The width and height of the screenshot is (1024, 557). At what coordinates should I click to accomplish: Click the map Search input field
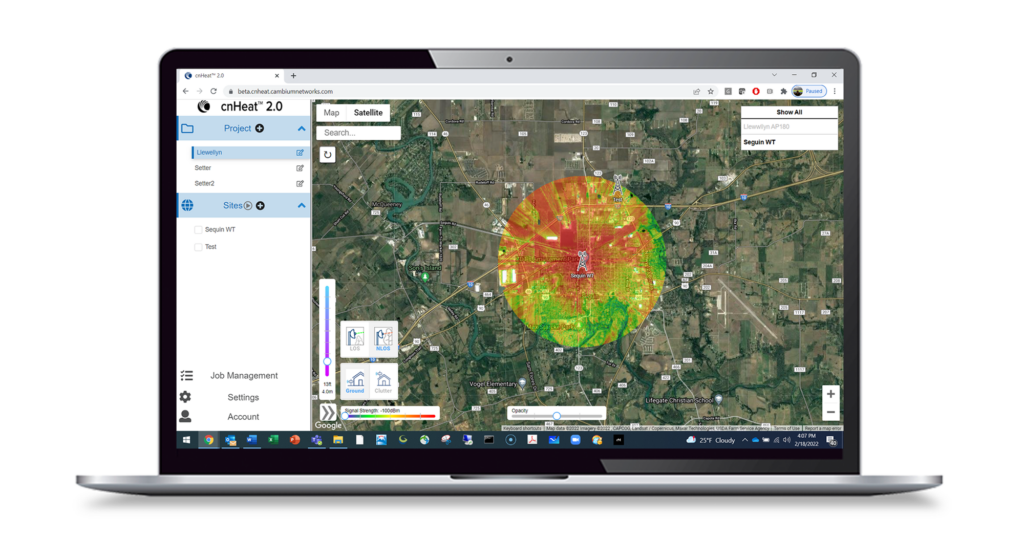(359, 132)
